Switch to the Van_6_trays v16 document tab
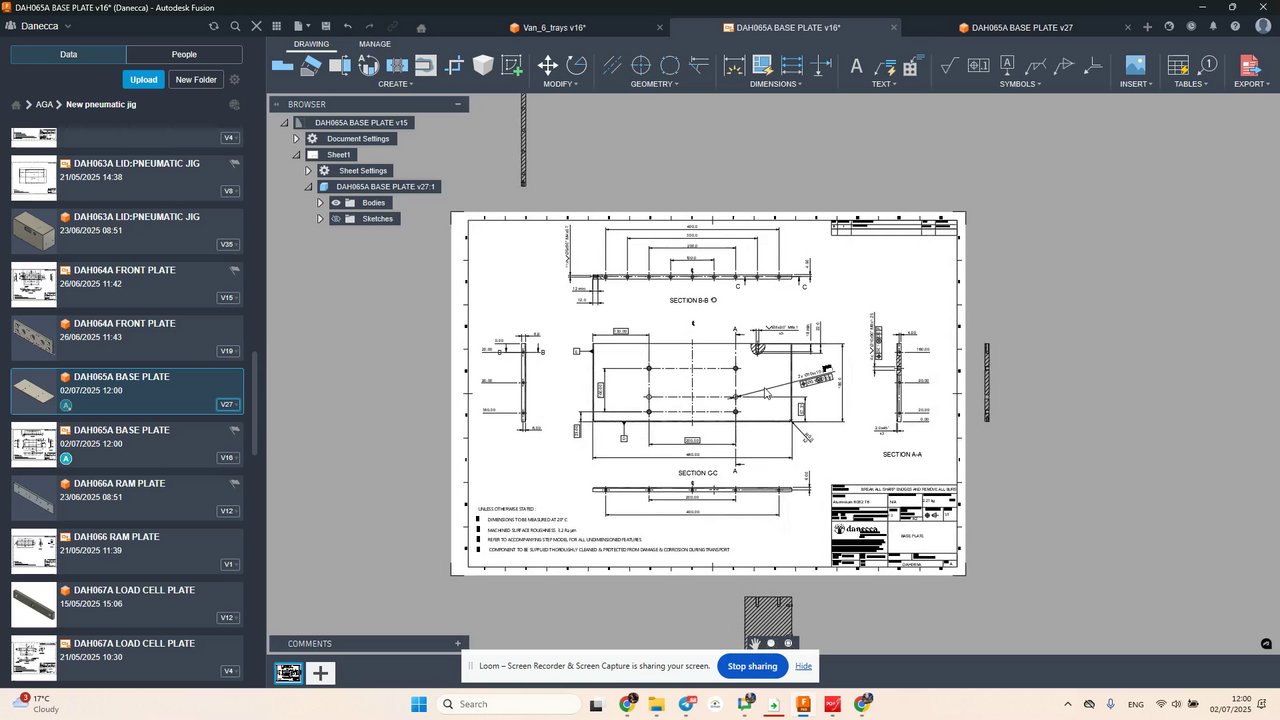The width and height of the screenshot is (1280, 720). coord(554,28)
